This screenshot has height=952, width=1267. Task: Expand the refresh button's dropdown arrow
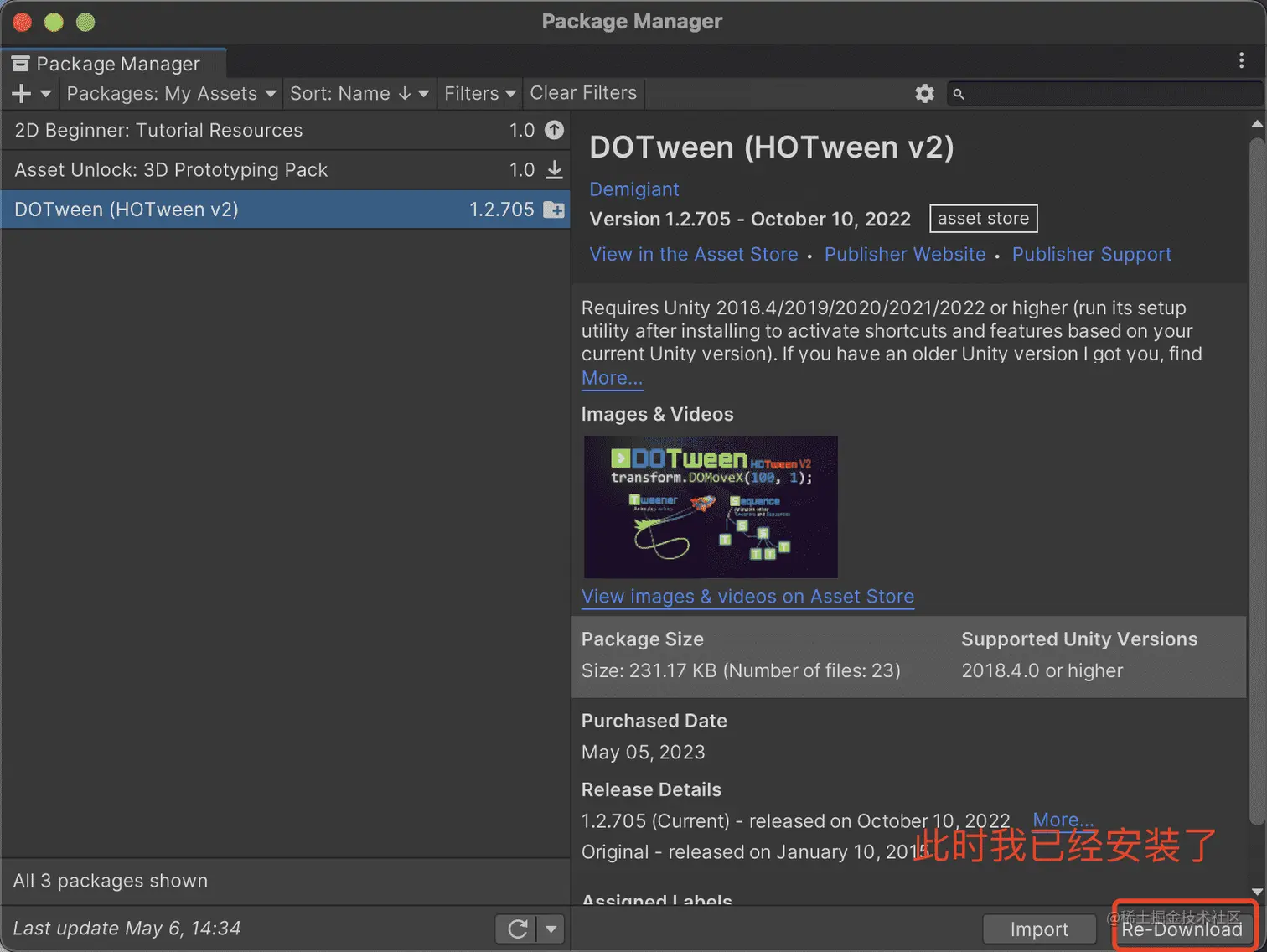[551, 929]
